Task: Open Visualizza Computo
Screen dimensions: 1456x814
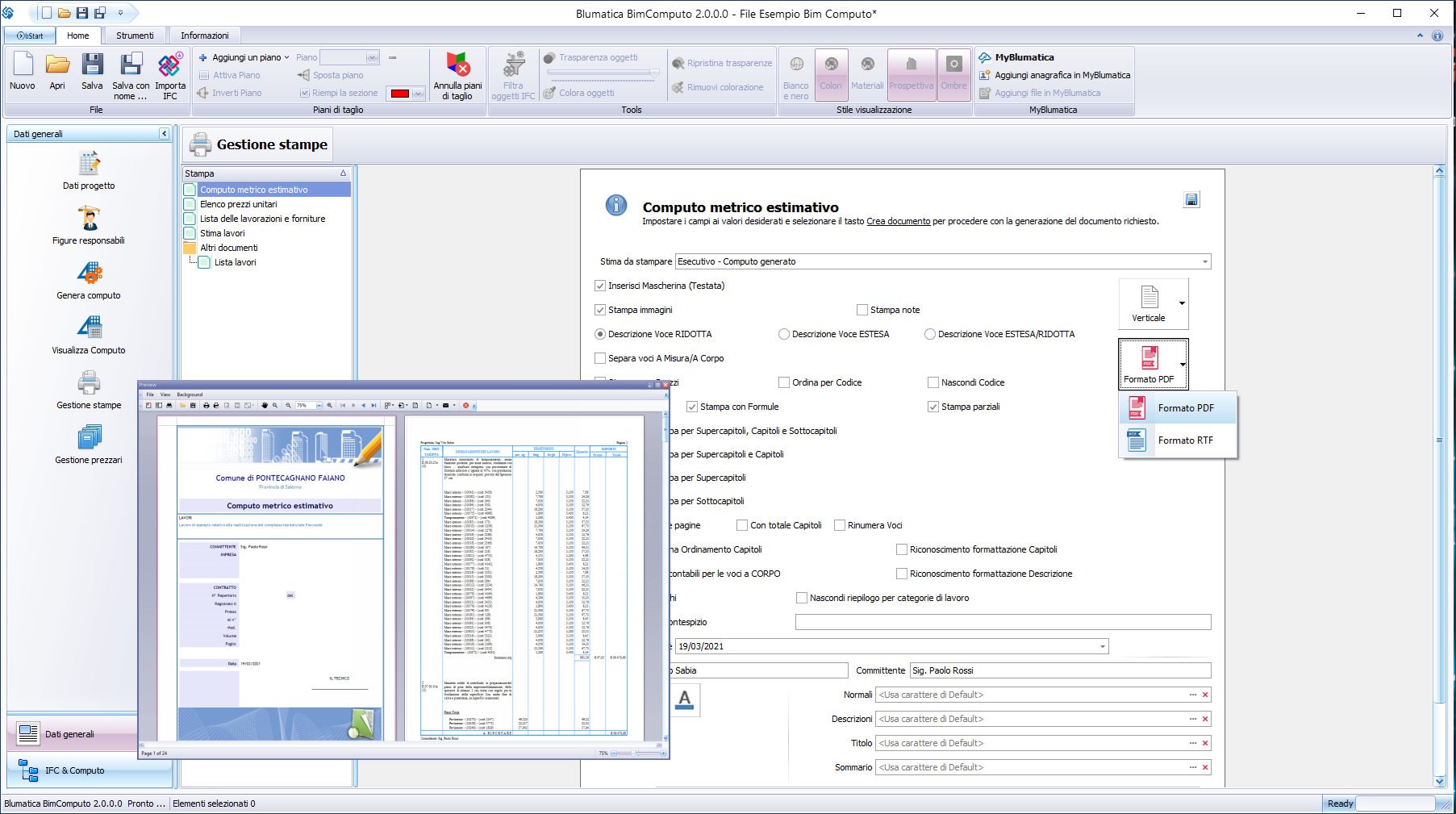Action: (x=89, y=336)
